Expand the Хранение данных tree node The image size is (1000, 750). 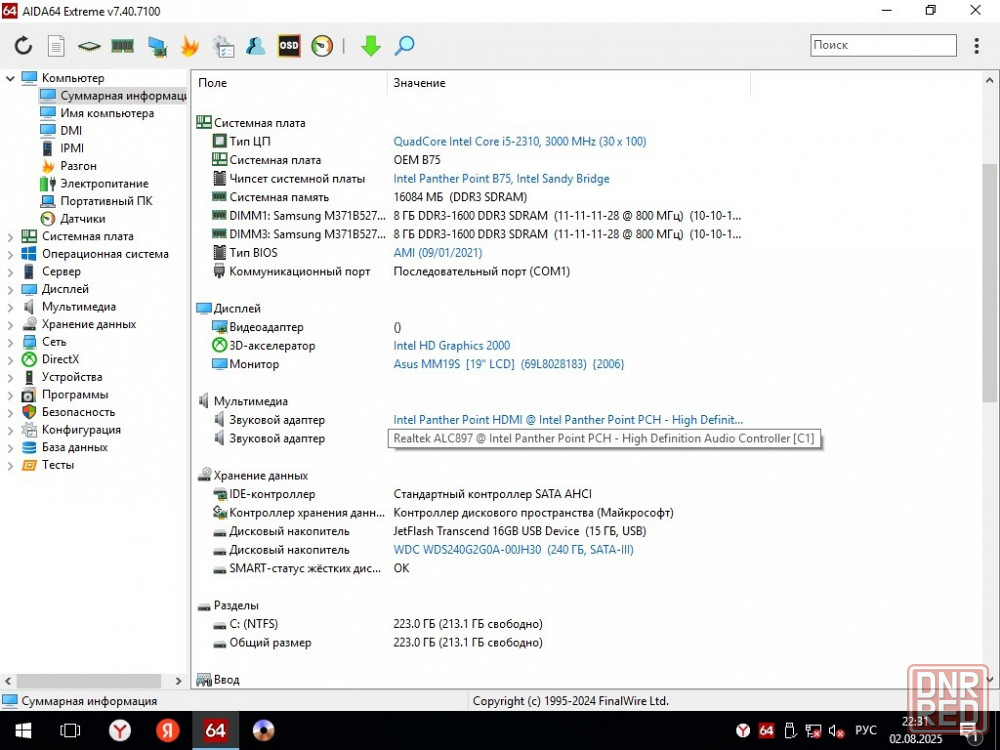click(x=10, y=325)
